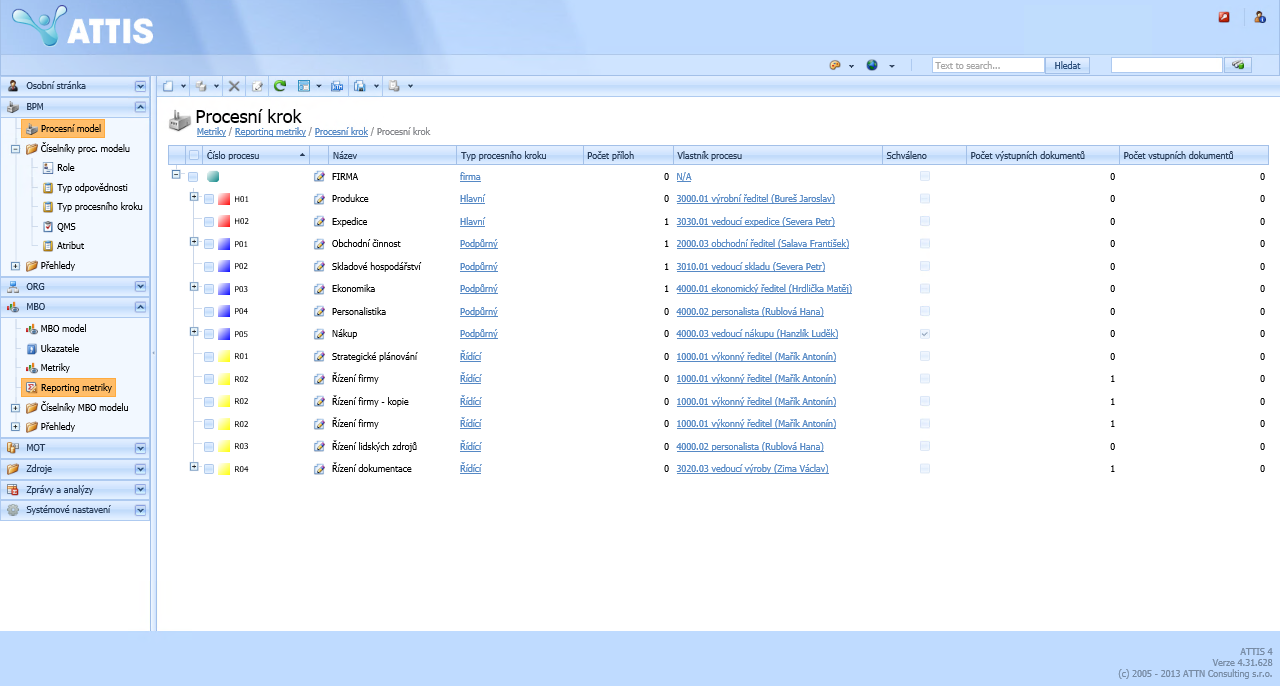Click the second toolbar icon next to New
This screenshot has width=1280, height=686.
pos(201,86)
